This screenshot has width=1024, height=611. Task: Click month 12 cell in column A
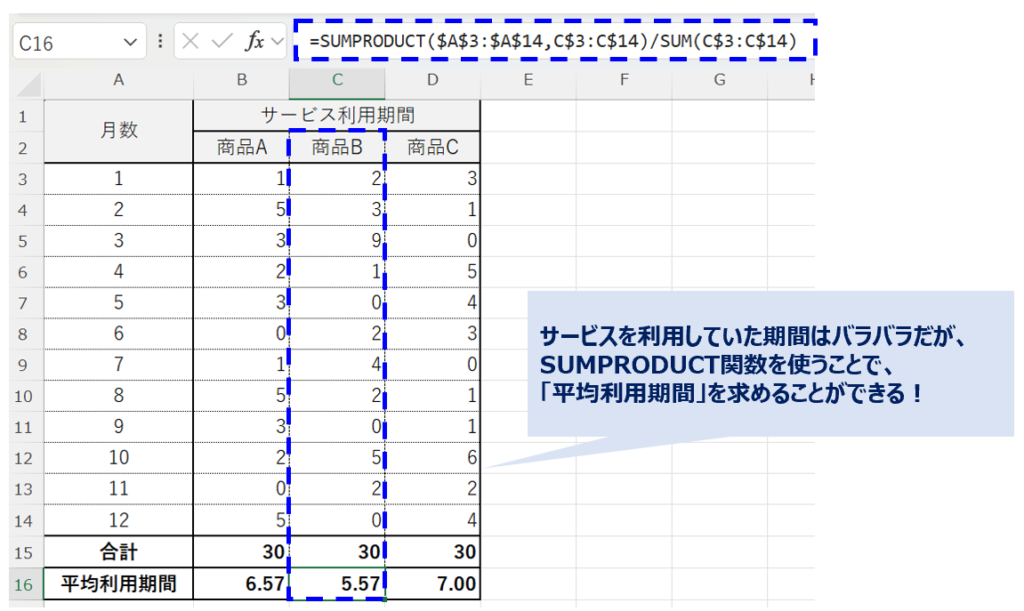[x=118, y=520]
